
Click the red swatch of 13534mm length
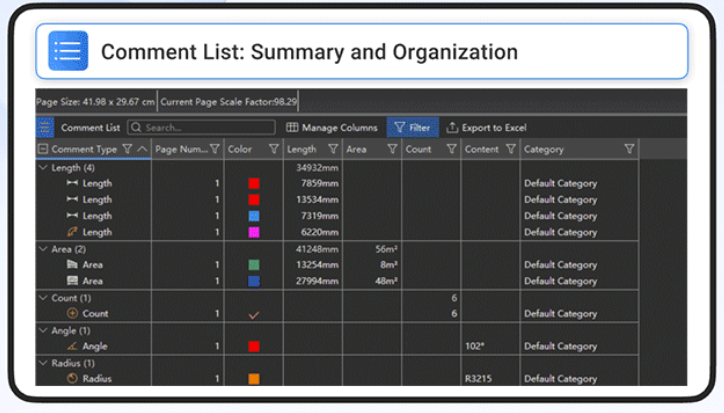[x=254, y=200]
